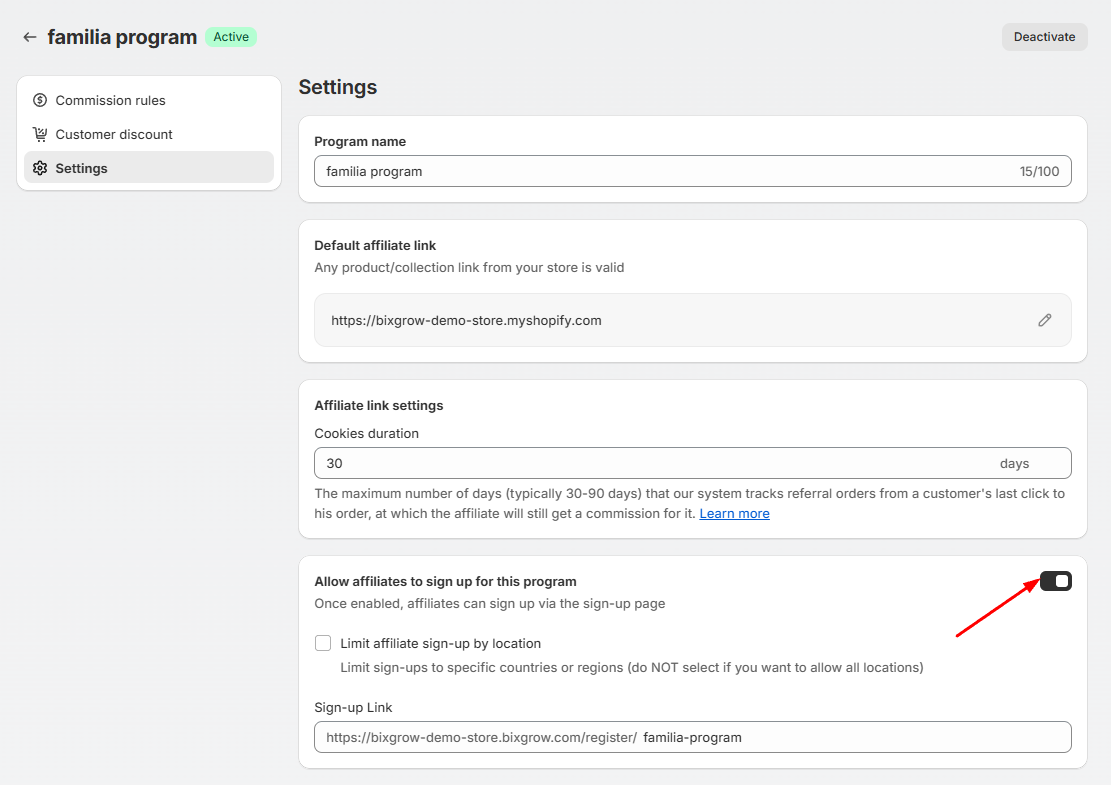
Task: Focus the Program name text field
Action: tap(660, 171)
